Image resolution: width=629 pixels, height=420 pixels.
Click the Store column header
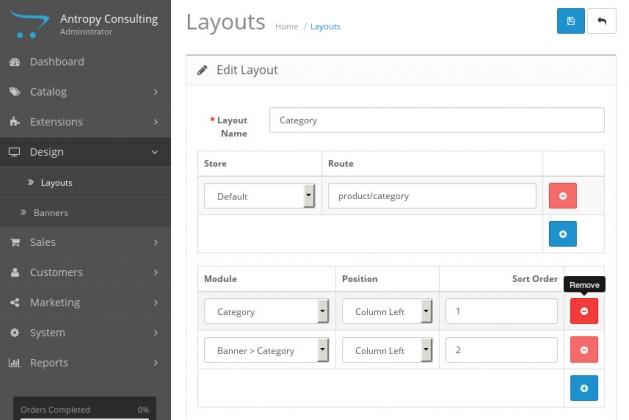pyautogui.click(x=215, y=164)
